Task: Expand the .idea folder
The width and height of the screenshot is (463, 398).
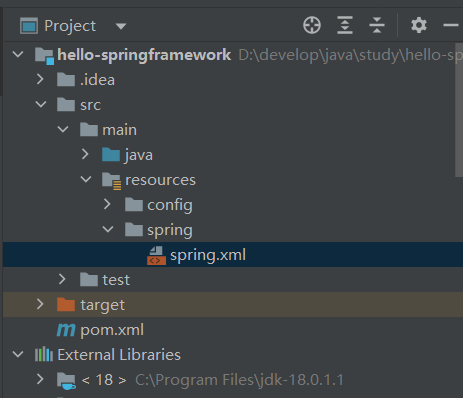Action: (40, 79)
